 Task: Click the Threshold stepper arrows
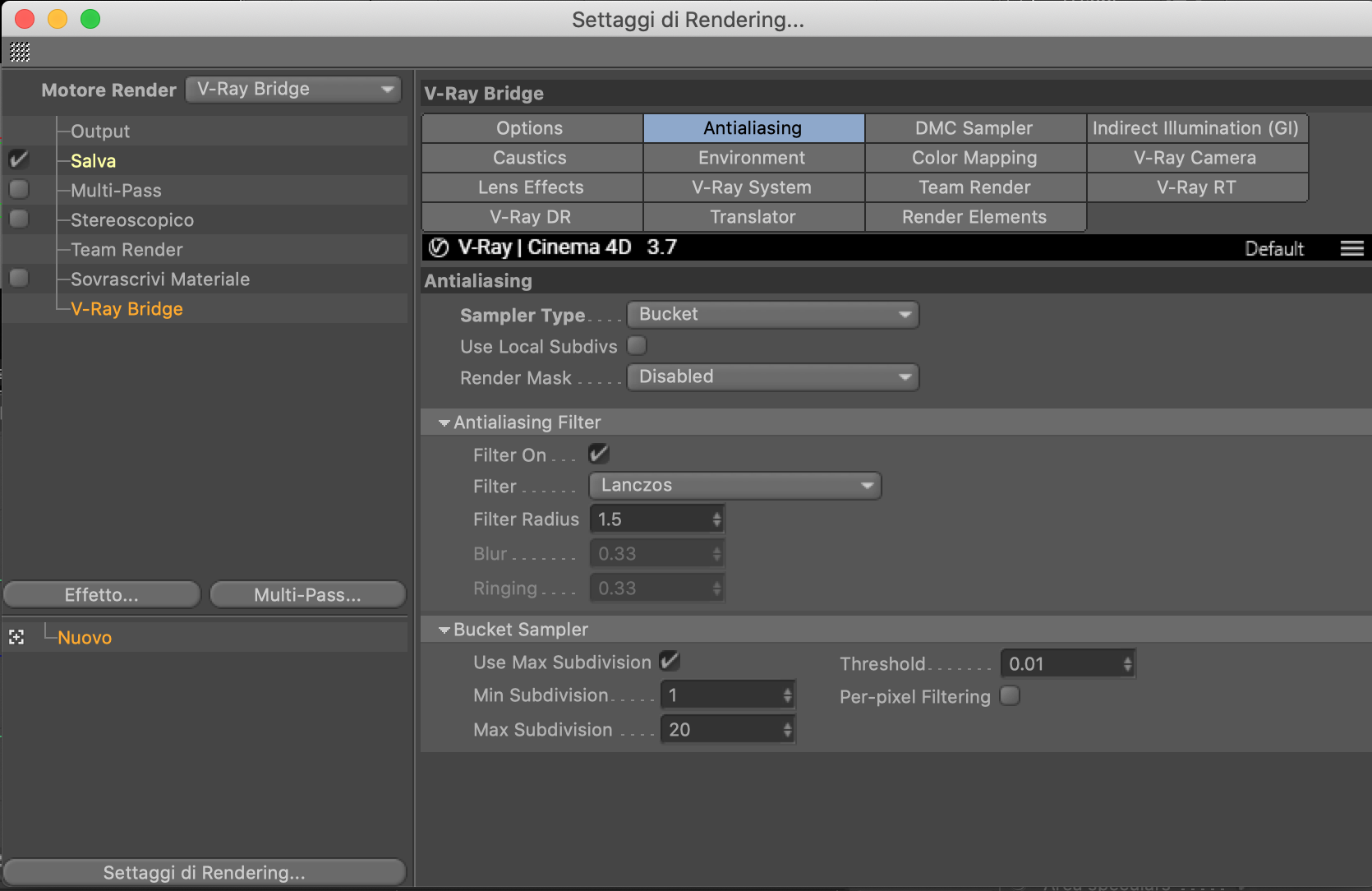tap(1128, 664)
